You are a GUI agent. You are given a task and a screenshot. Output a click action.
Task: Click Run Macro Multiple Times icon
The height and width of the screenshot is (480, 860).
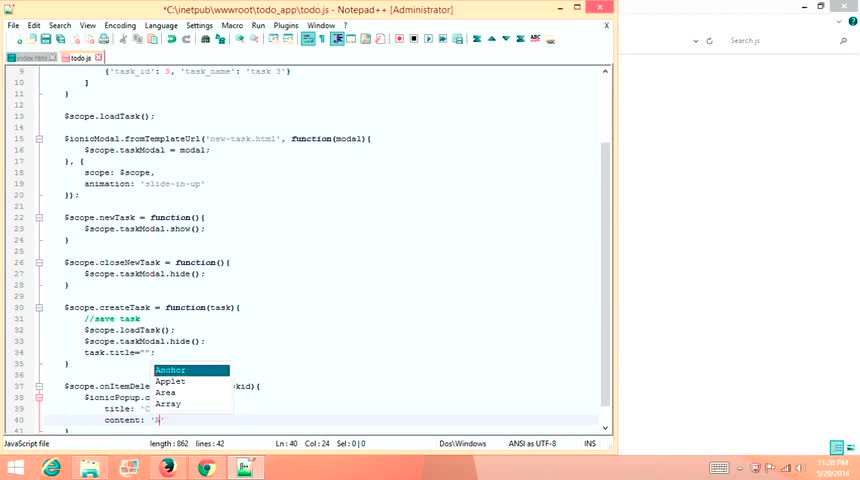[443, 39]
